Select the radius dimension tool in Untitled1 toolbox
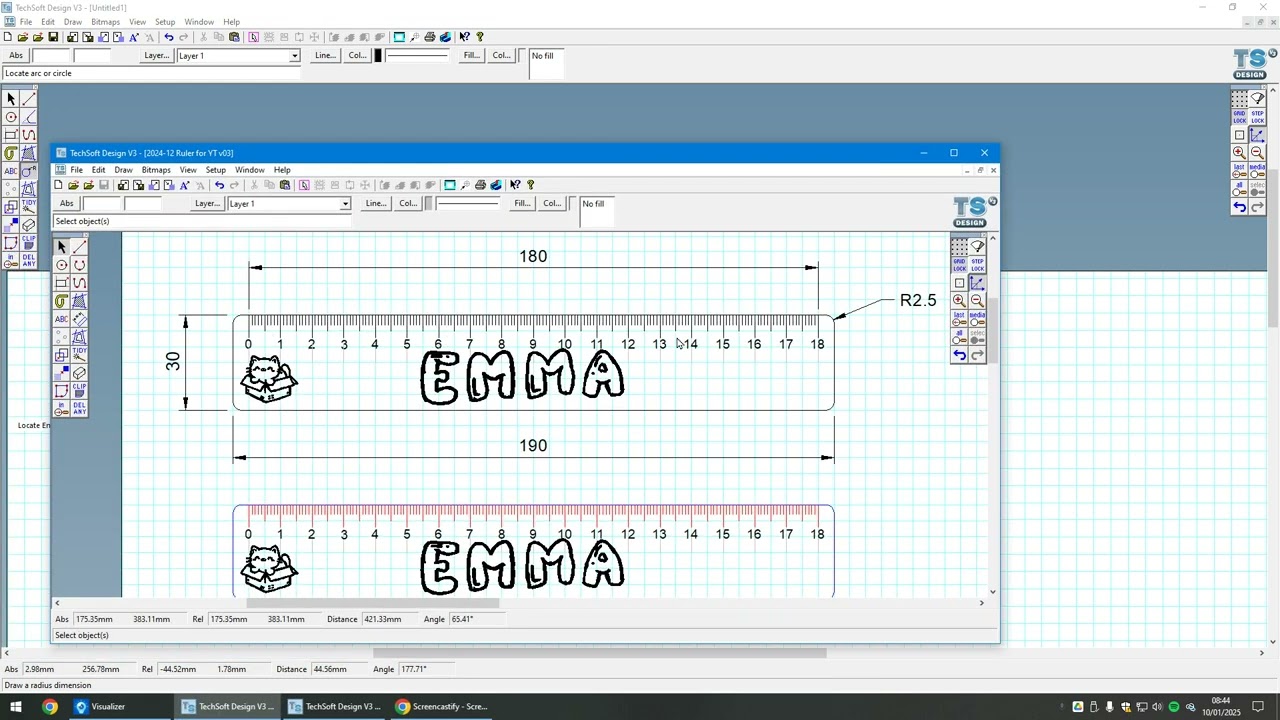Viewport: 1280px width, 720px height. click(28, 171)
